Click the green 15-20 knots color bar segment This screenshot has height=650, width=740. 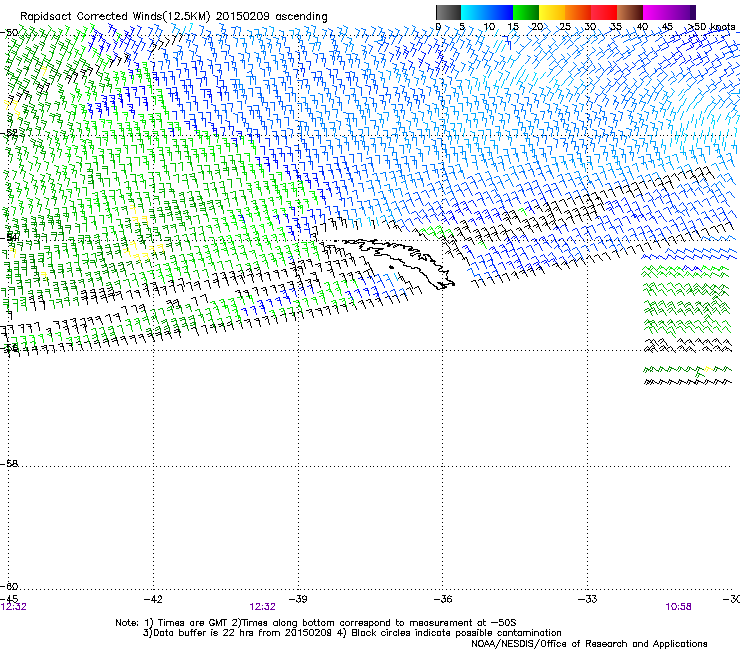(x=526, y=12)
